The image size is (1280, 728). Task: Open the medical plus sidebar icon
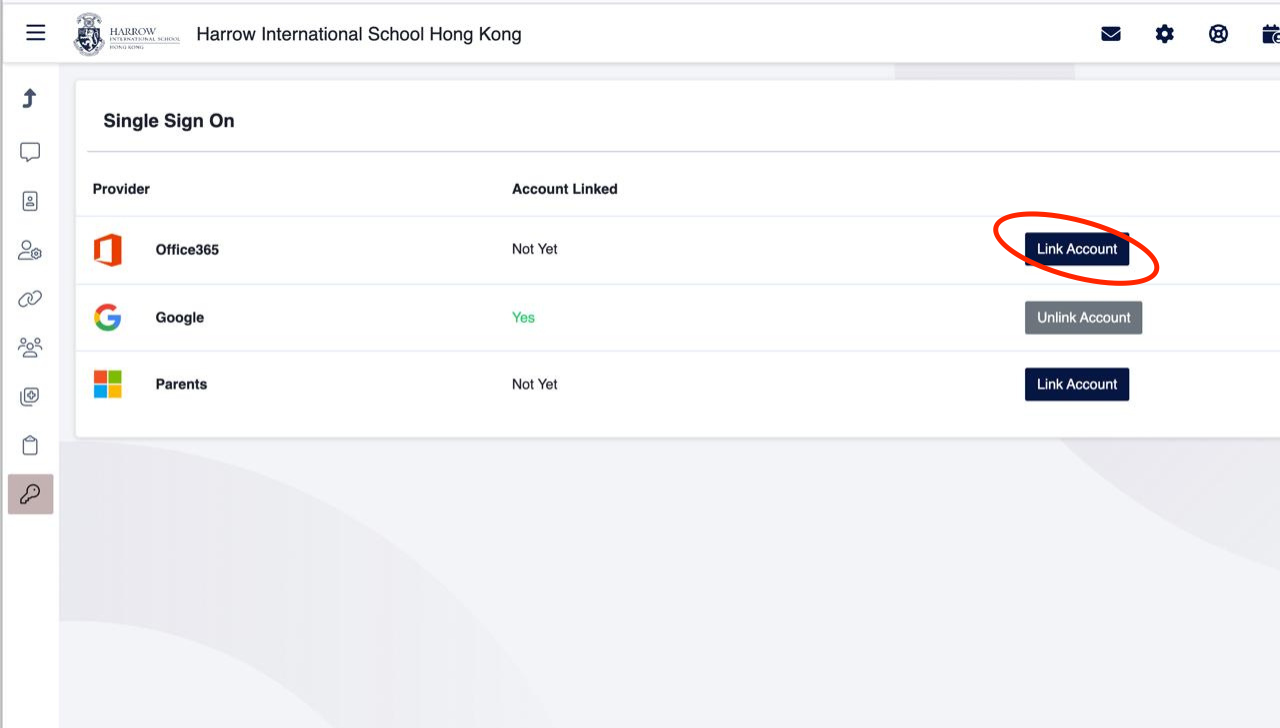point(30,397)
